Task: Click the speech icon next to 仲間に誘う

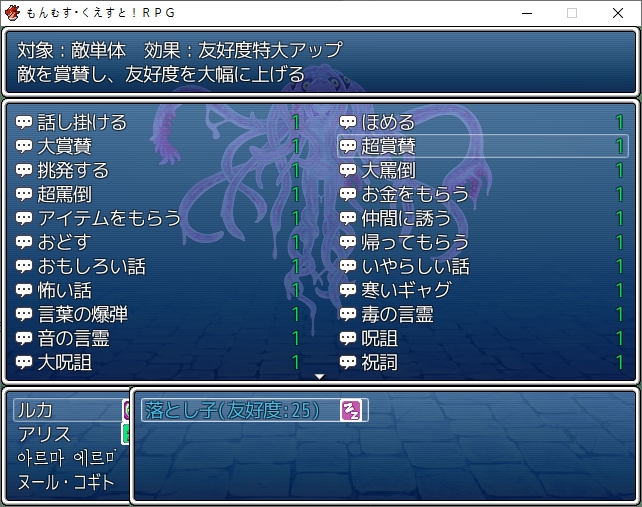Action: (x=348, y=218)
